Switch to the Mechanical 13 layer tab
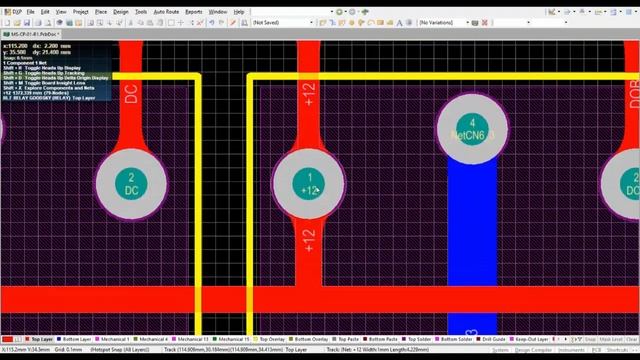640x360 pixels. pyautogui.click(x=190, y=339)
